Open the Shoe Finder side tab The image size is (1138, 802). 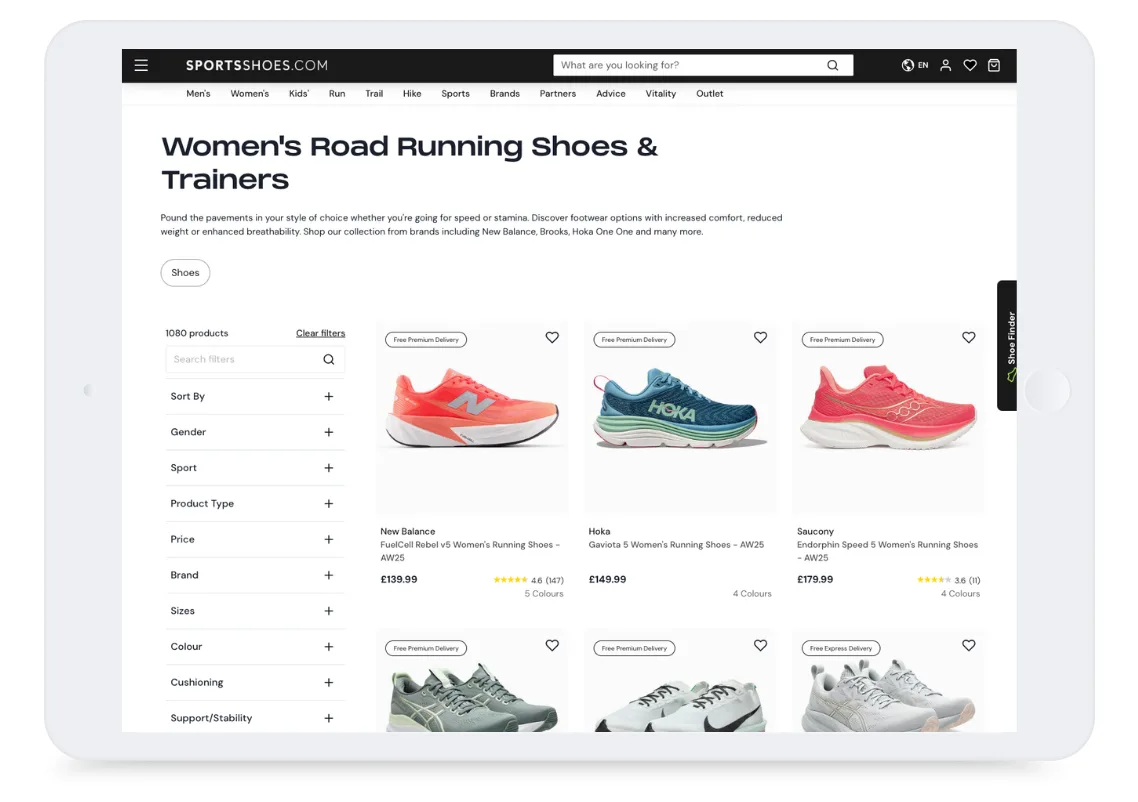[x=1007, y=345]
